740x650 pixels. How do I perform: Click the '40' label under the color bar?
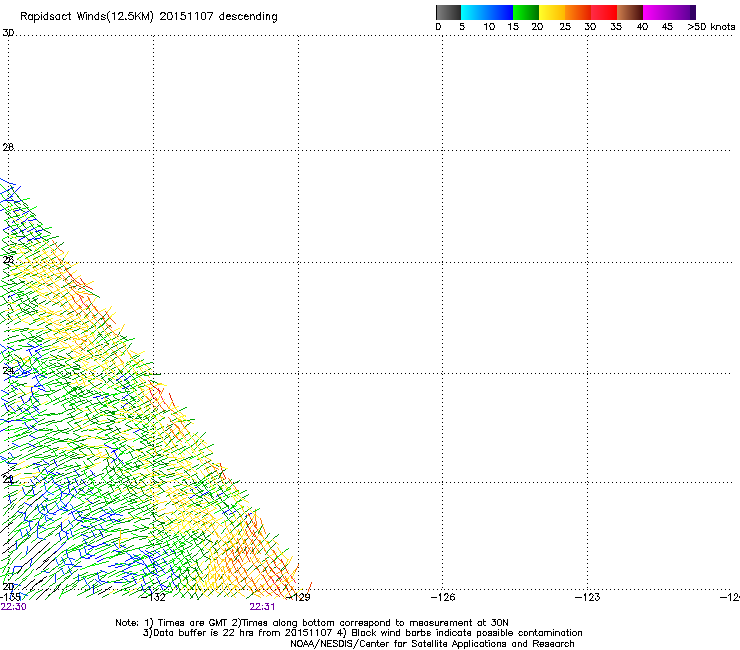click(x=642, y=27)
